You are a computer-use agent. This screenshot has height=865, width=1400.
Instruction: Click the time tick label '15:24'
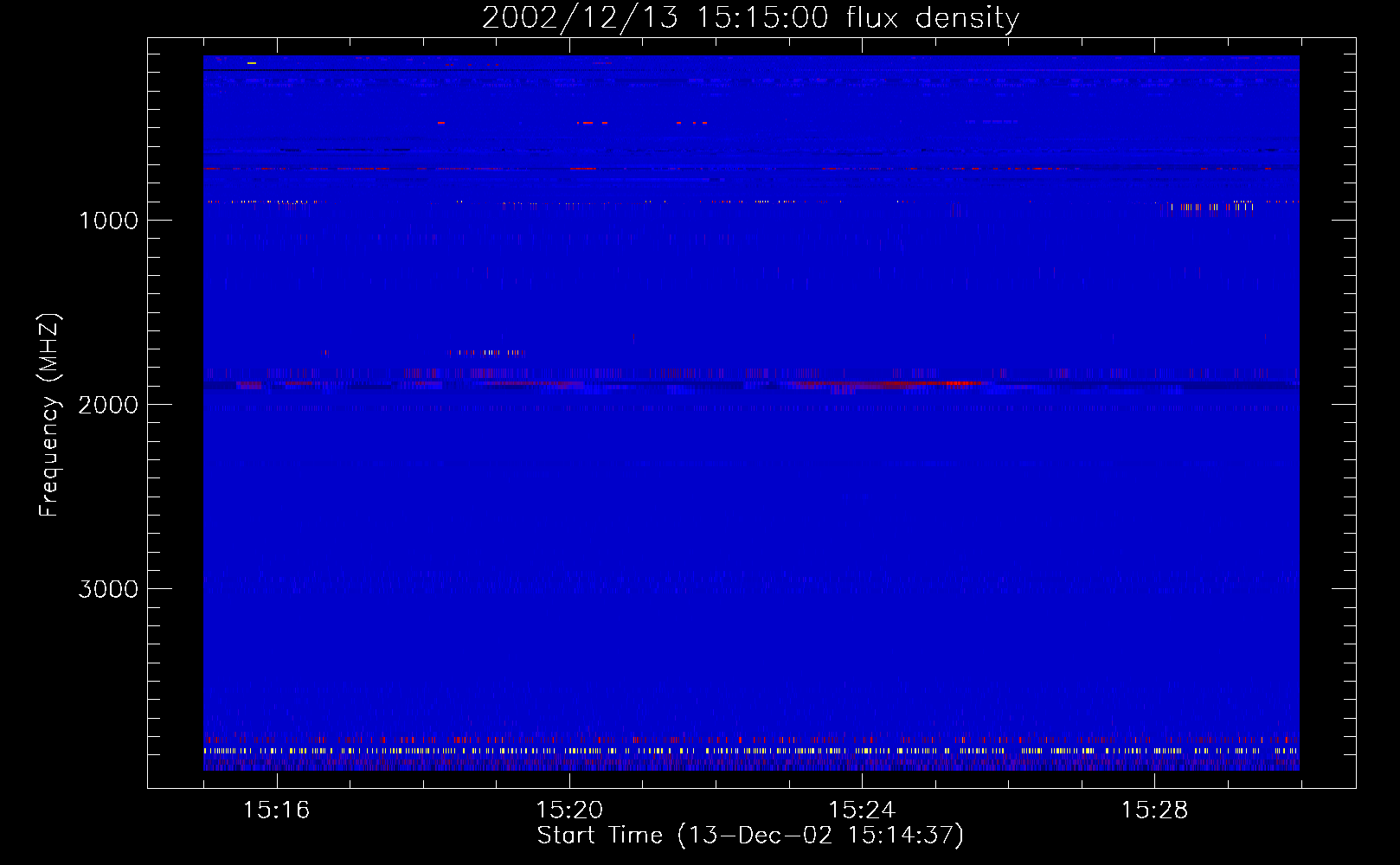862,810
